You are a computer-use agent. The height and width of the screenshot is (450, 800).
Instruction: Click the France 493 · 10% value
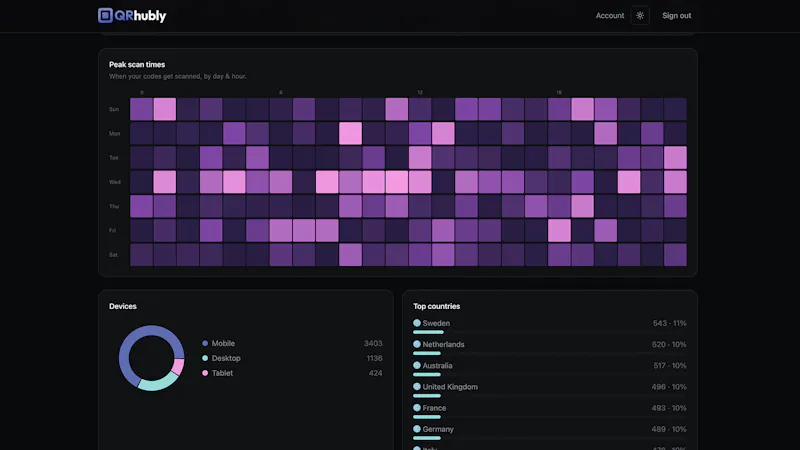669,408
